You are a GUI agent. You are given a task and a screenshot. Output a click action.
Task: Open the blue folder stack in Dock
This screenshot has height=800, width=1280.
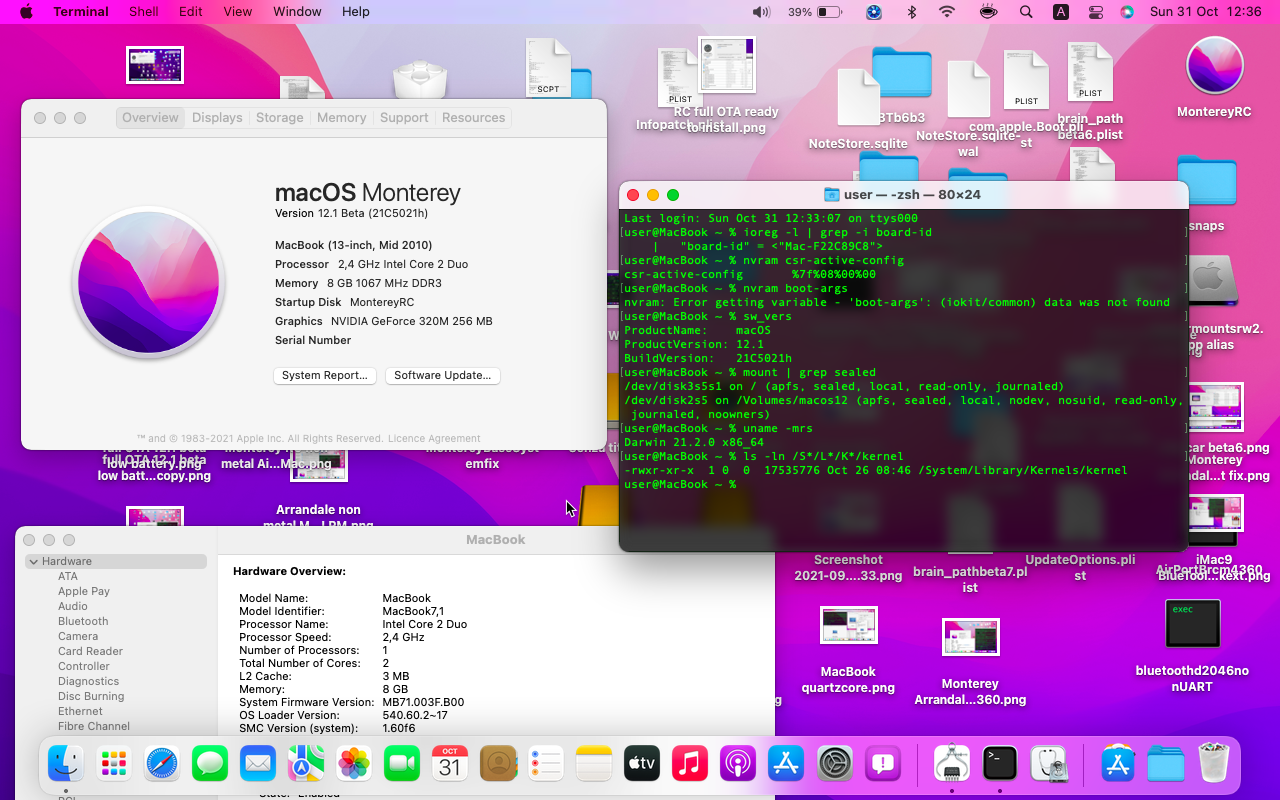pos(1165,764)
